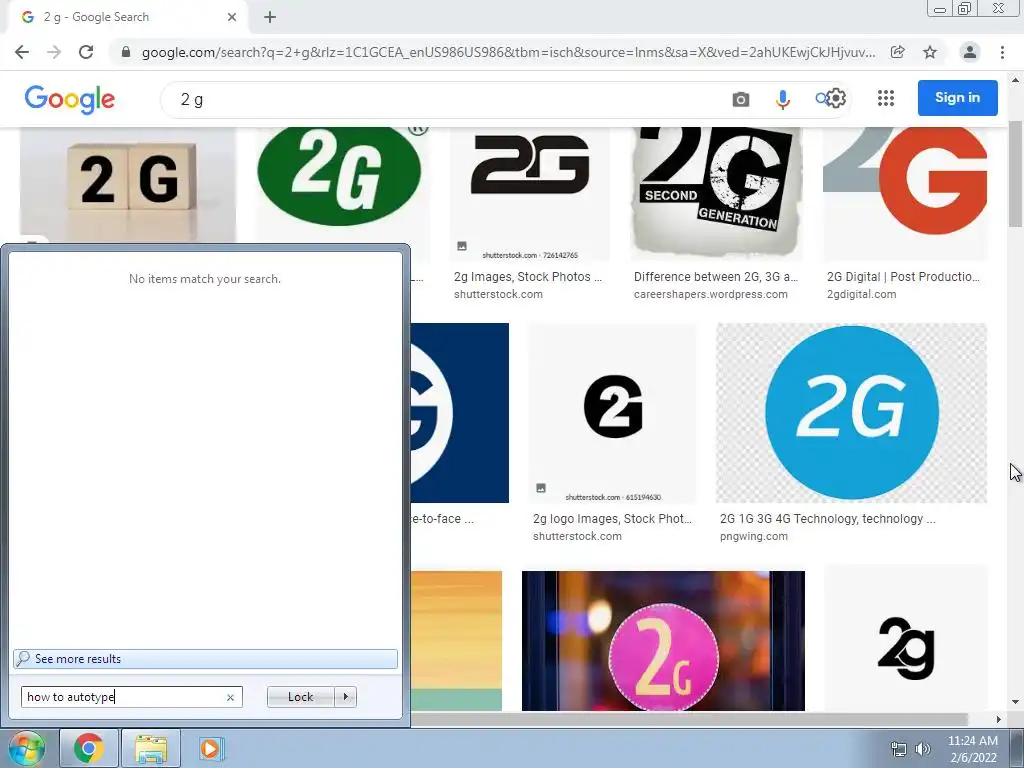Click the Google search box containing '2 g'
The height and width of the screenshot is (768, 1024).
pos(444,99)
